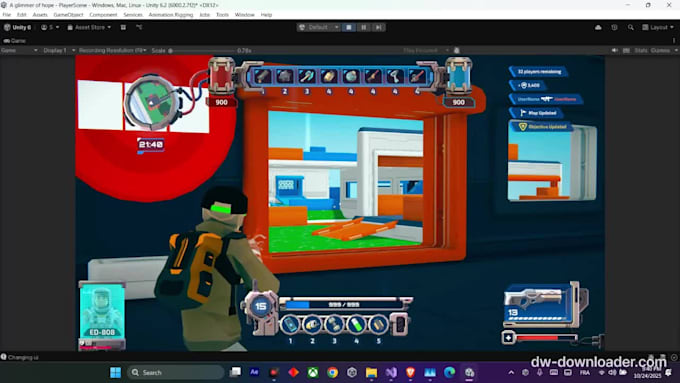680x383 pixels.
Task: Select the Game view tab
Action: coord(15,41)
